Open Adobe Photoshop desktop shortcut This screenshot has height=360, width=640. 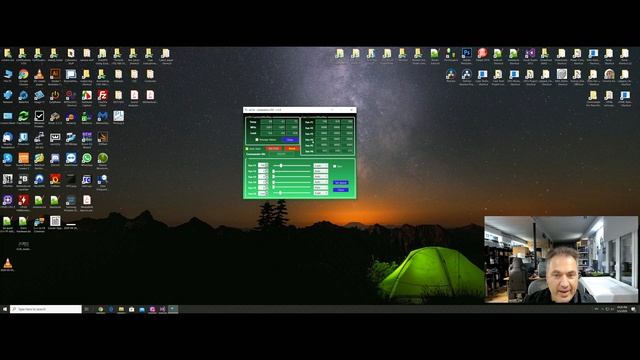[467, 53]
